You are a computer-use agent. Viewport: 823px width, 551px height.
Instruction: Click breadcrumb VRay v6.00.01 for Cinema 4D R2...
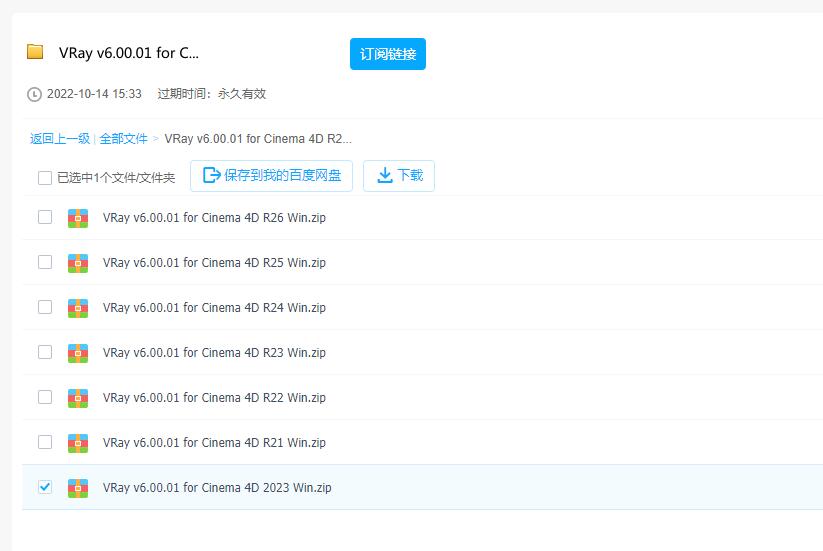tap(258, 139)
